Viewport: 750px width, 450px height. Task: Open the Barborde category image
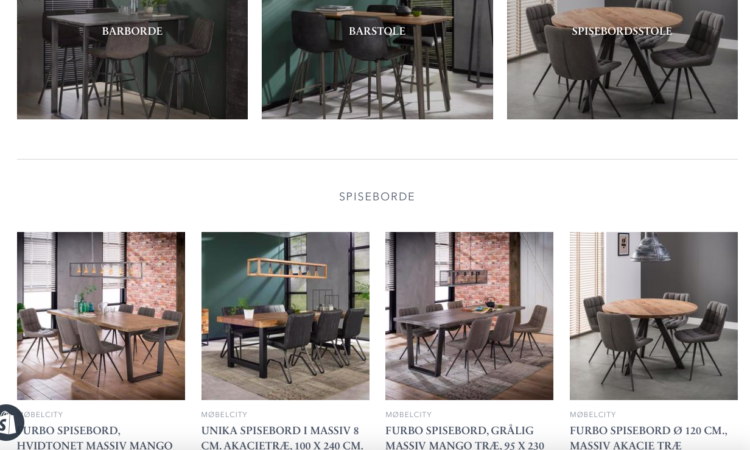[132, 59]
